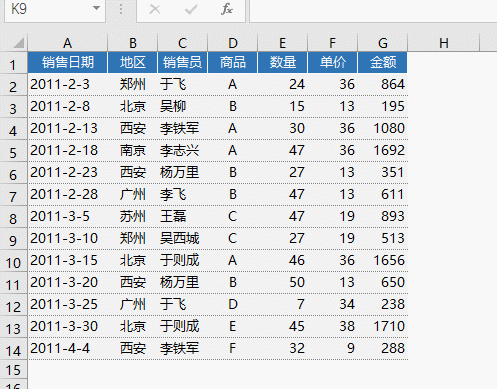The width and height of the screenshot is (497, 389).
Task: Click the product cell E
Action: coord(233,326)
